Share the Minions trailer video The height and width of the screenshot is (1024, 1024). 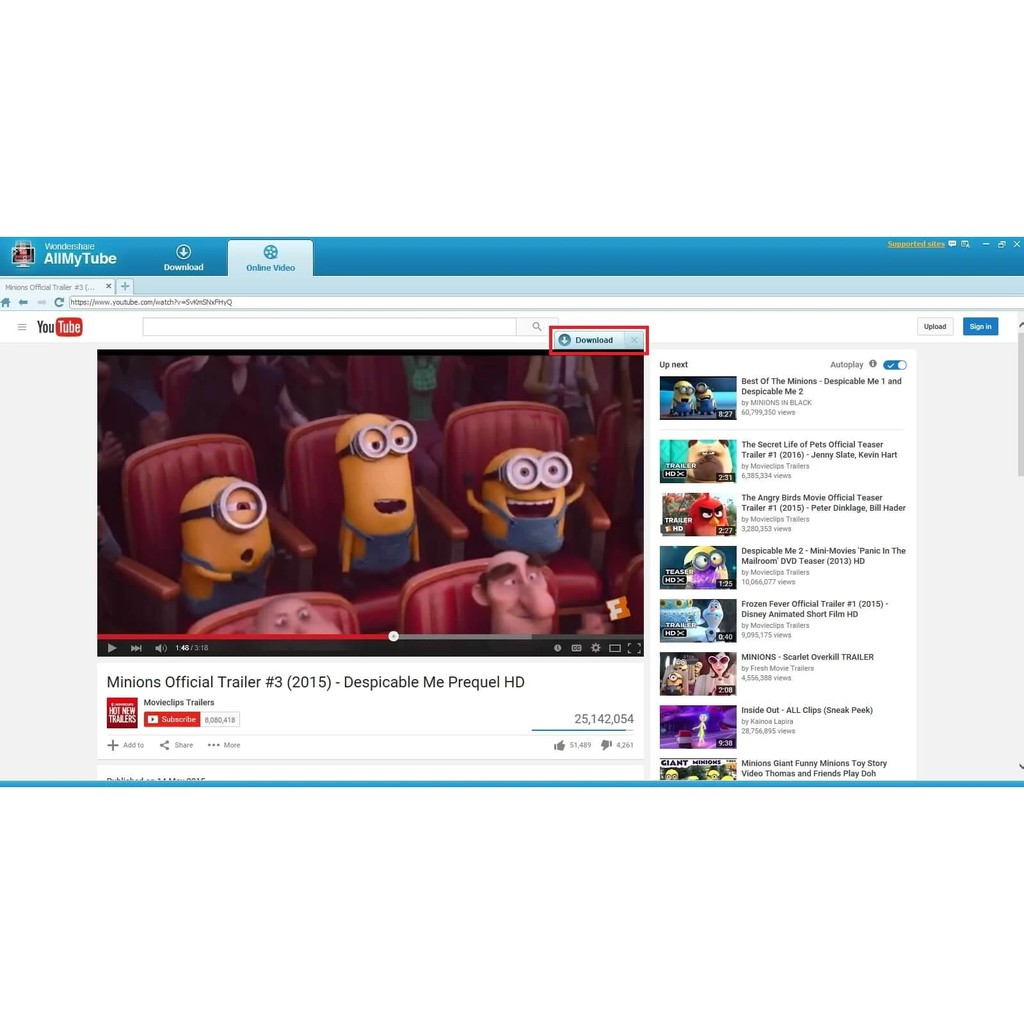point(176,745)
